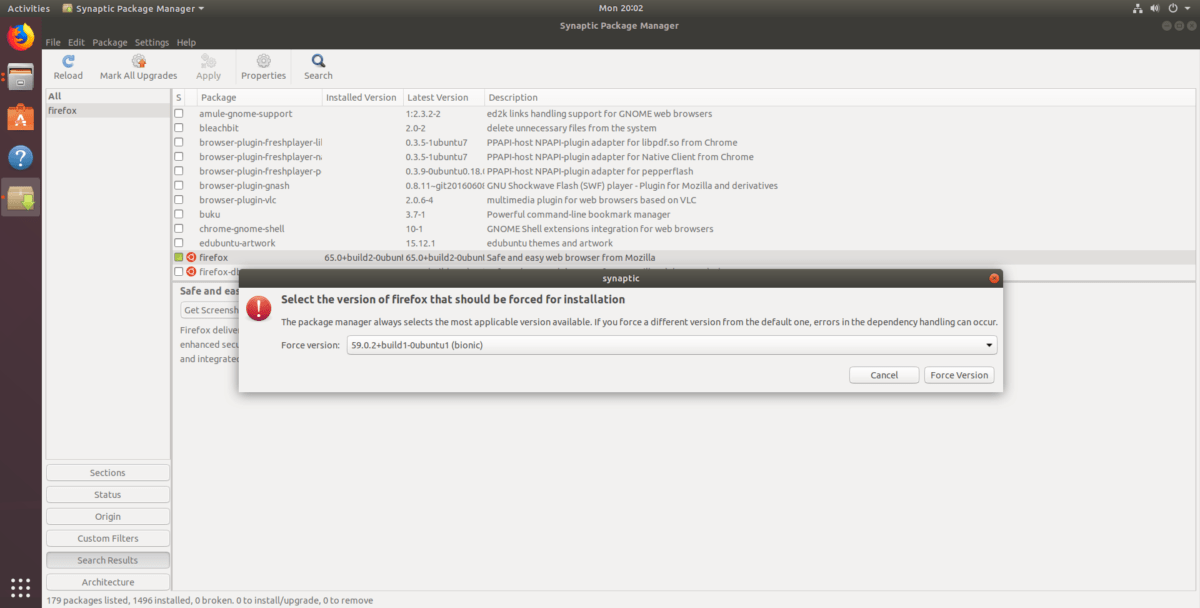Open Synaptic Package Manager app menu

[x=132, y=8]
